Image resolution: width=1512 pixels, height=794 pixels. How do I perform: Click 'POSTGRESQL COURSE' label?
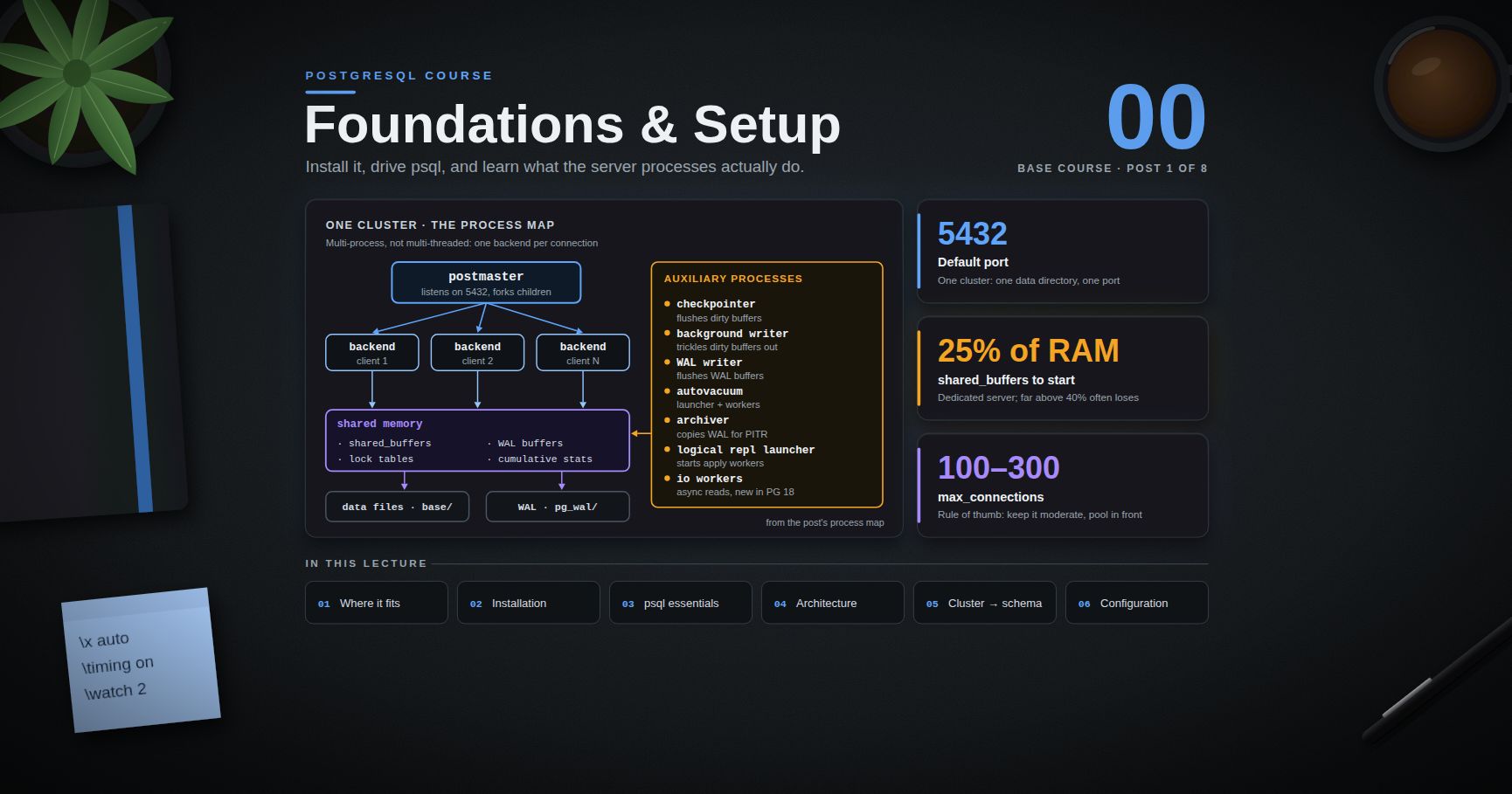[399, 76]
